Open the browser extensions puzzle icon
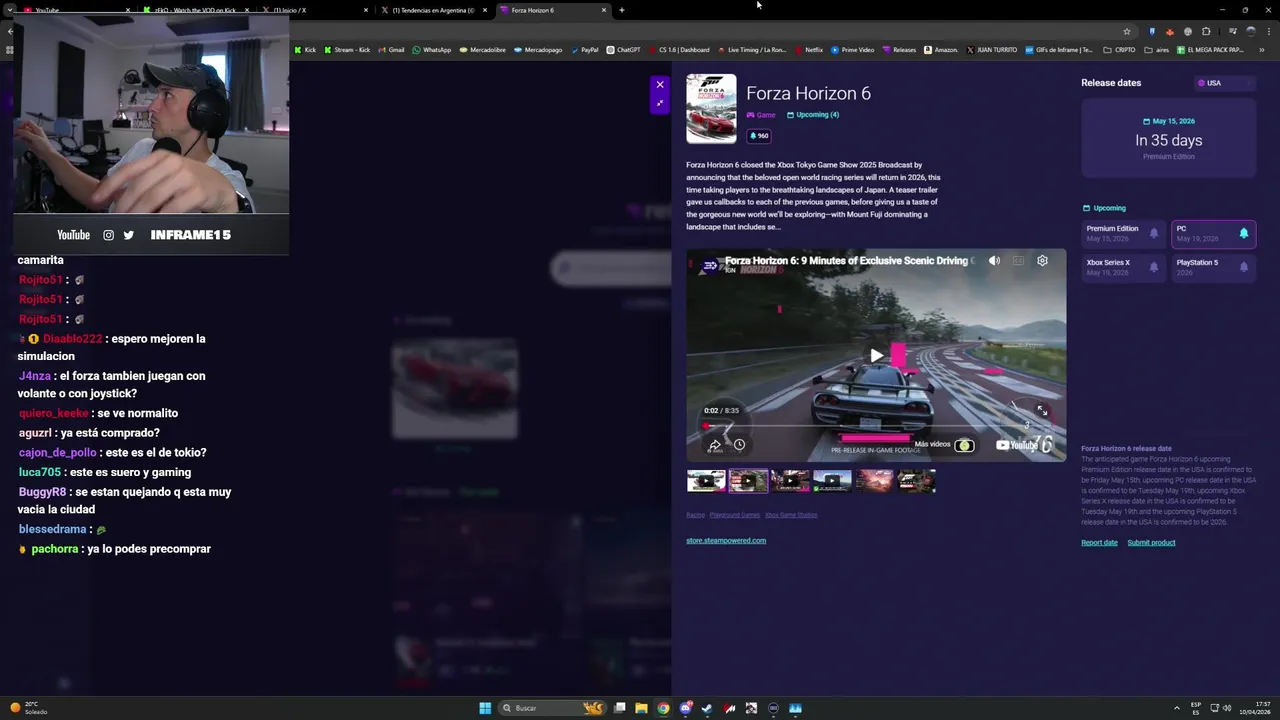The image size is (1280, 720). (x=1206, y=32)
